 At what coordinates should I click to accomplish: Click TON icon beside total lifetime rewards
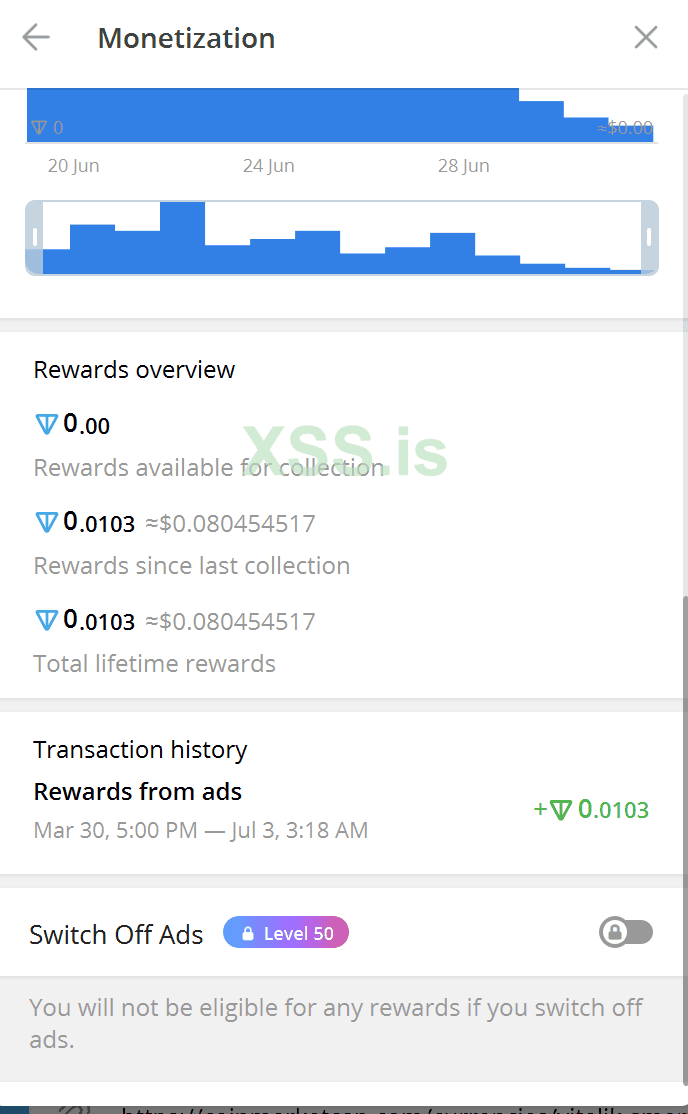pos(46,620)
